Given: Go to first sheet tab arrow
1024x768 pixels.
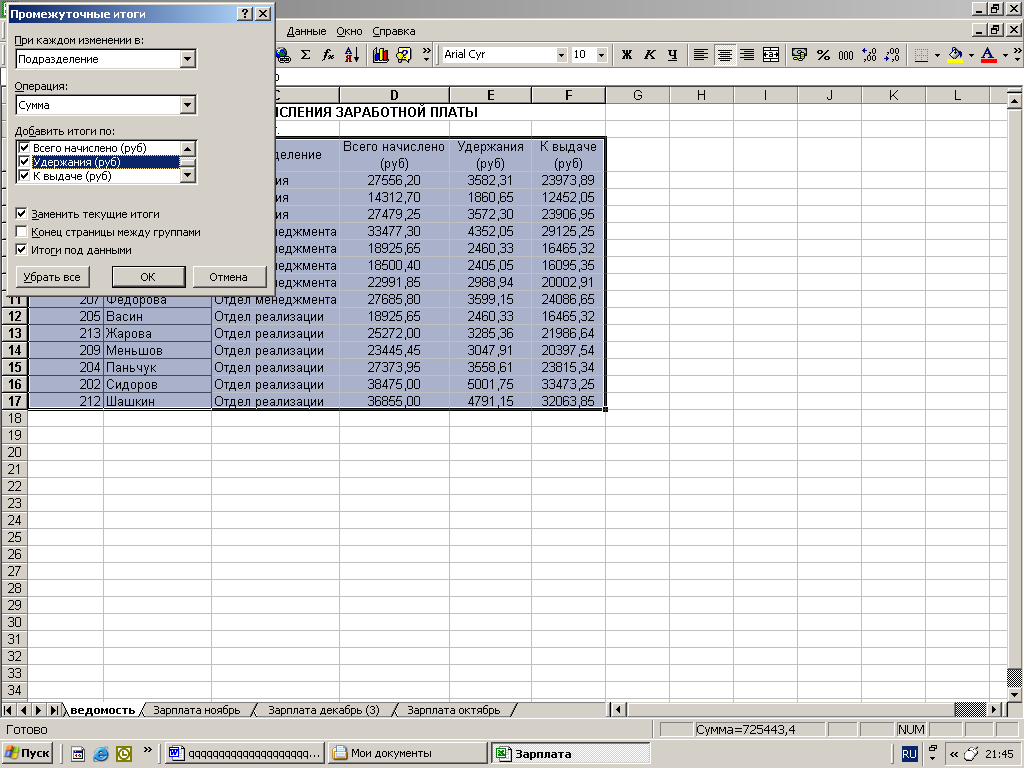Looking at the screenshot, I should (8, 710).
